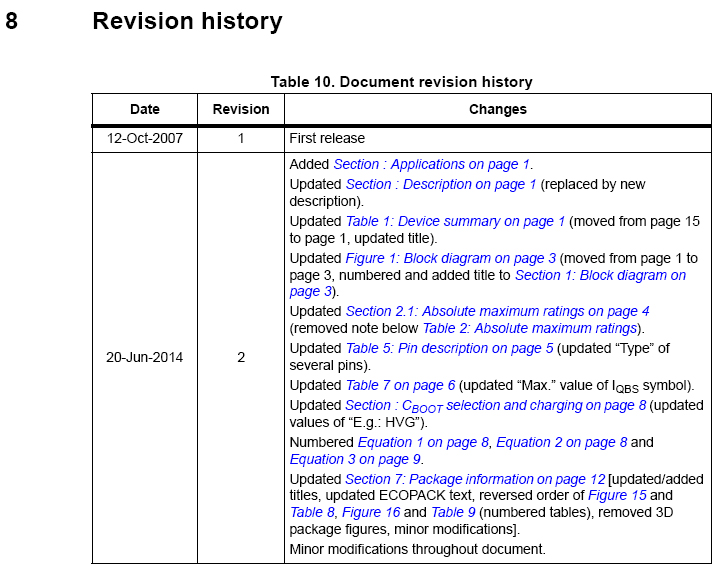Jump to Section 2.1: Absolute maximum ratings link
Screen dimensions: 727x579
click(497, 311)
